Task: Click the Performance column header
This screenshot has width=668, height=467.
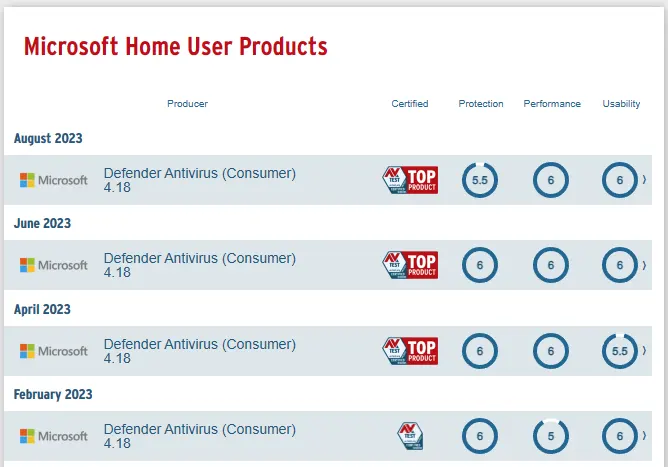Action: pos(552,104)
